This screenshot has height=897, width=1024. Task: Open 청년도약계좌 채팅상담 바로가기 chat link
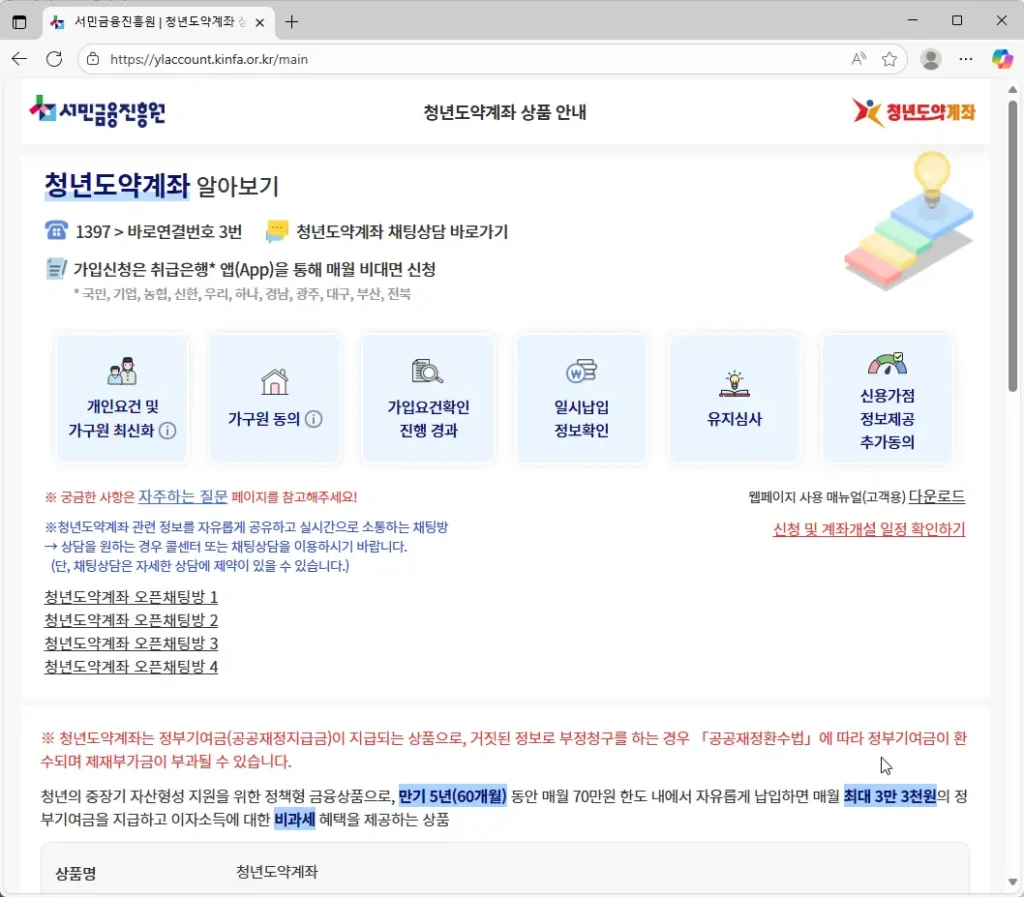(401, 232)
